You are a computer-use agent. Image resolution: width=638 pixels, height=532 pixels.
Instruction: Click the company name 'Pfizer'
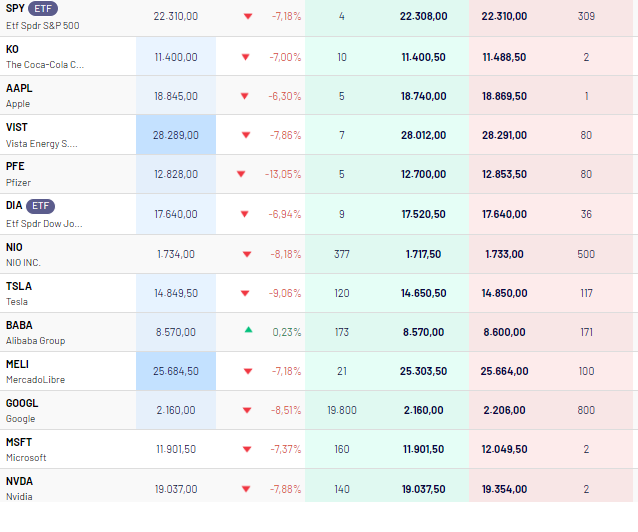tap(18, 183)
